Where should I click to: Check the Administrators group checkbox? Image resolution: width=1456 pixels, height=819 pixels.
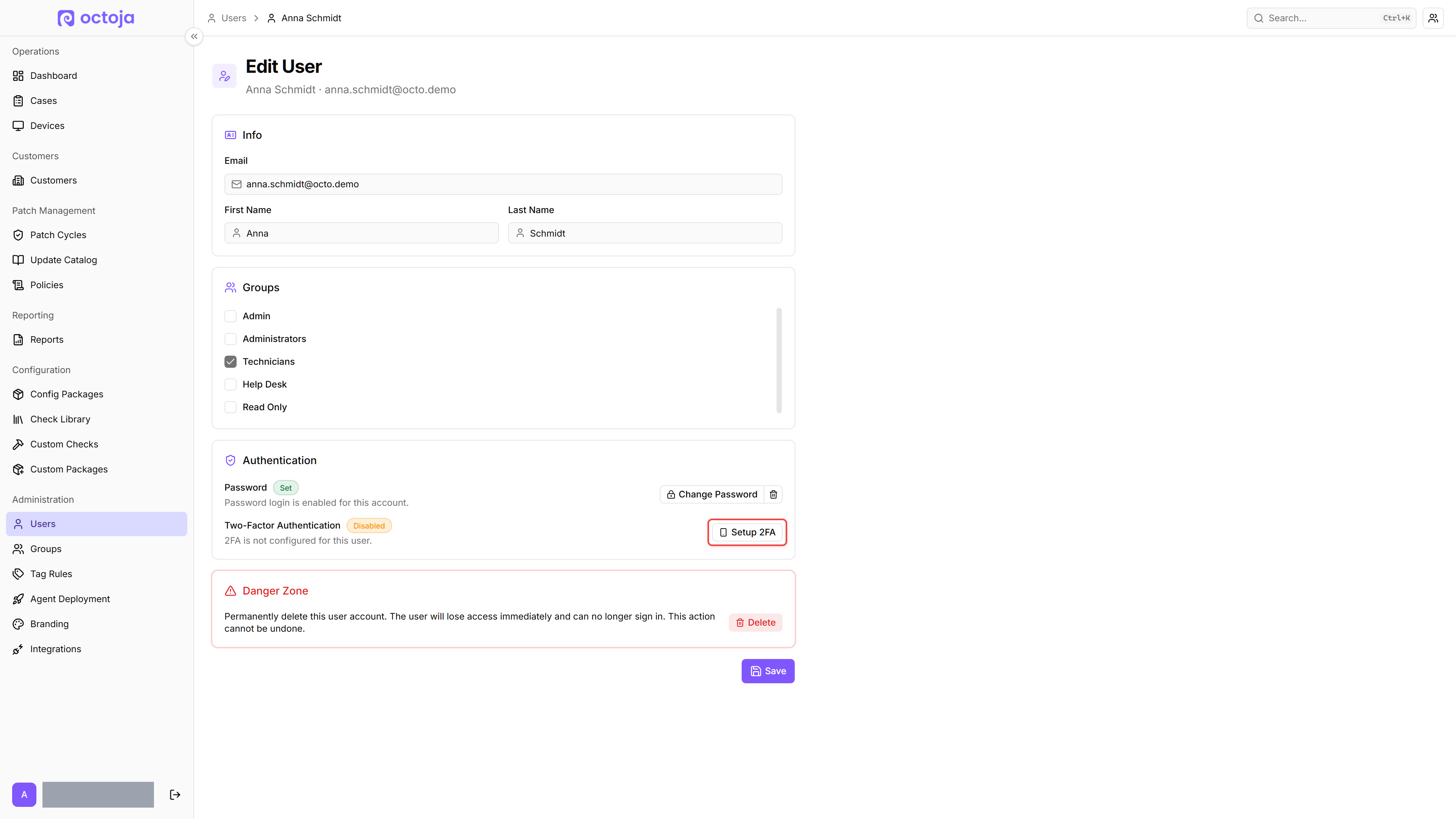click(x=231, y=339)
